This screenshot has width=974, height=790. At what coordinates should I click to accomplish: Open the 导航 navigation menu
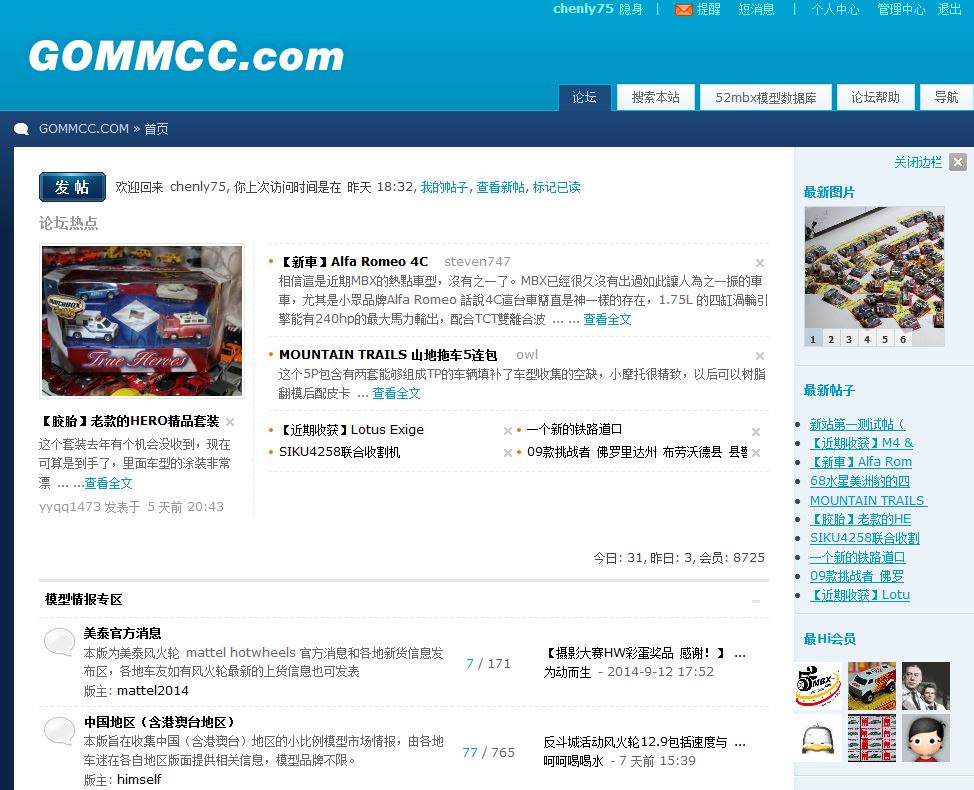(x=946, y=97)
